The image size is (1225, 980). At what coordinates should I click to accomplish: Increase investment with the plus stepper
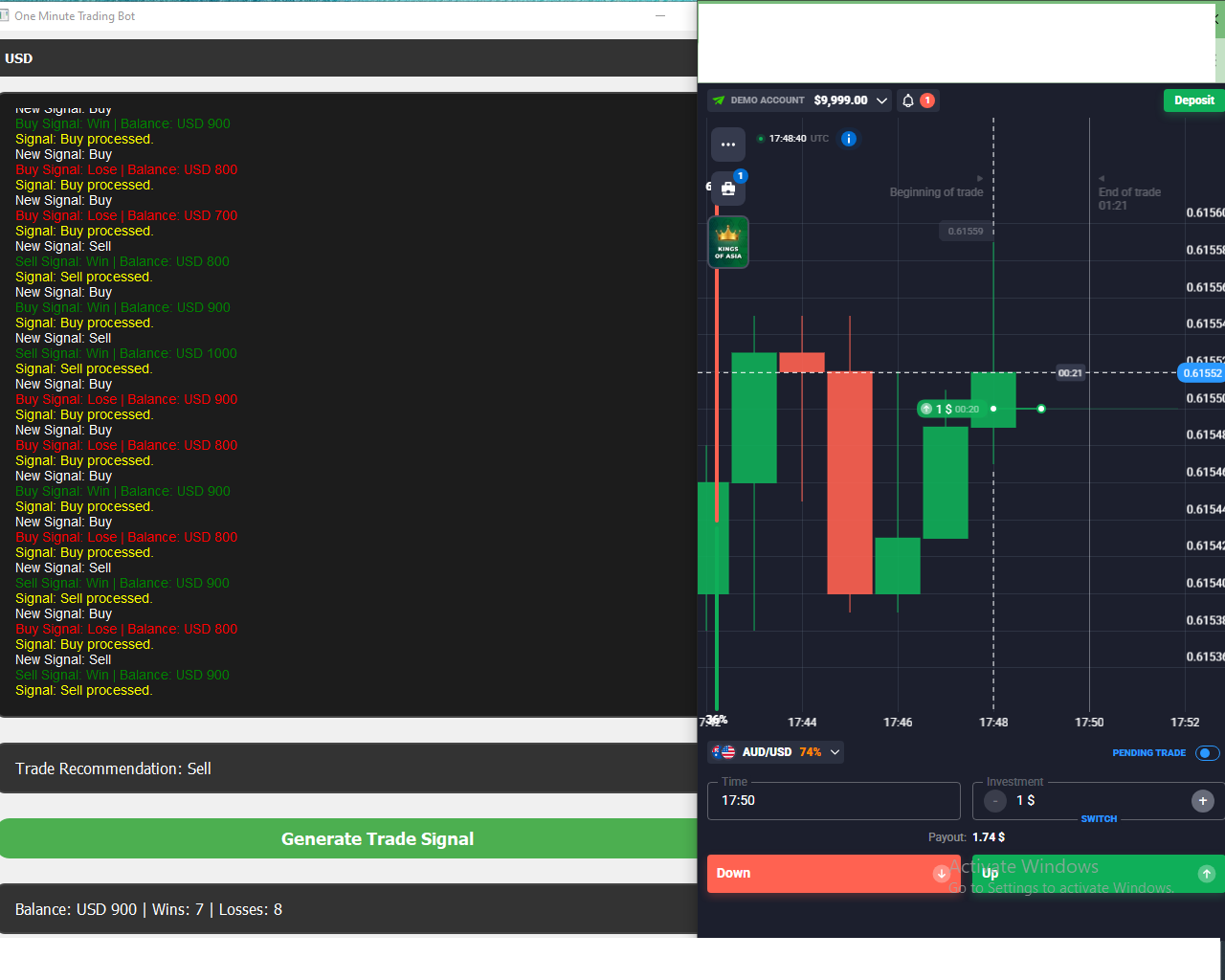(1203, 800)
